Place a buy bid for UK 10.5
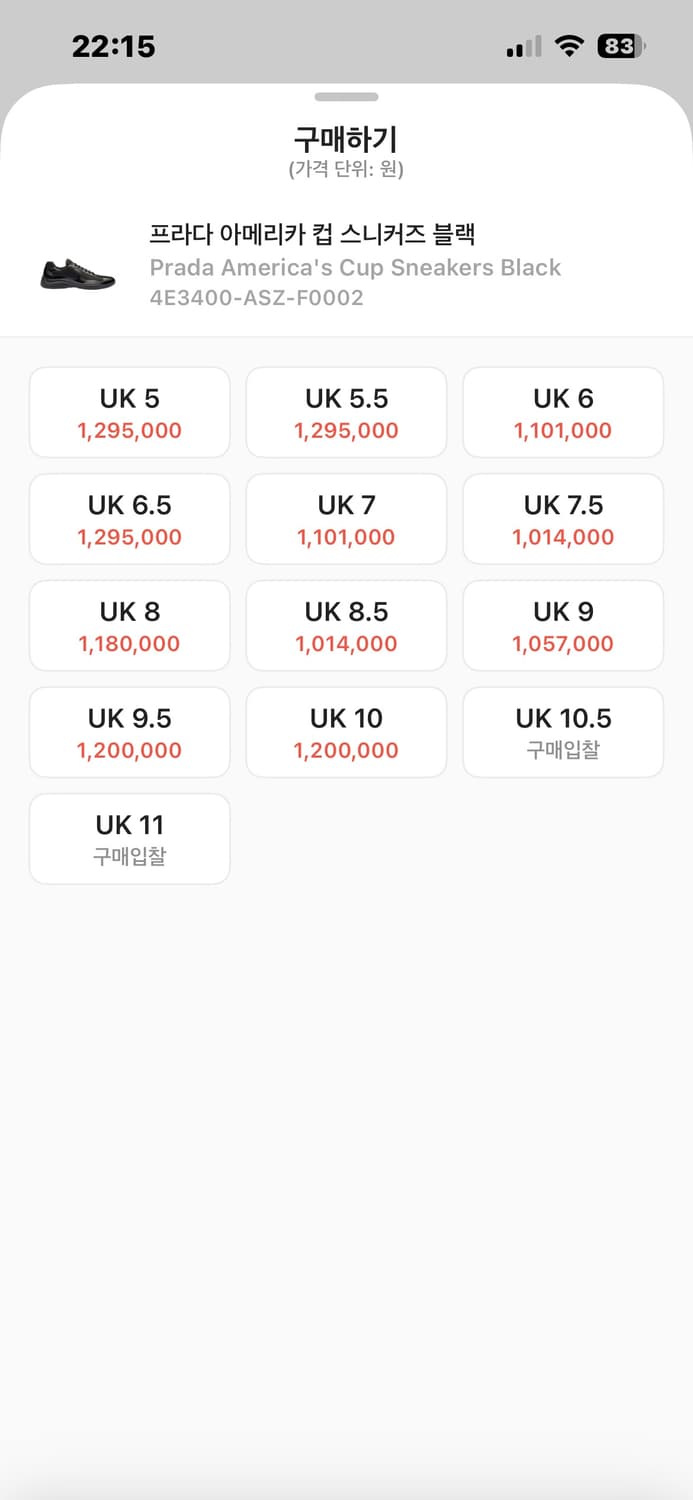693x1500 pixels. 563,732
